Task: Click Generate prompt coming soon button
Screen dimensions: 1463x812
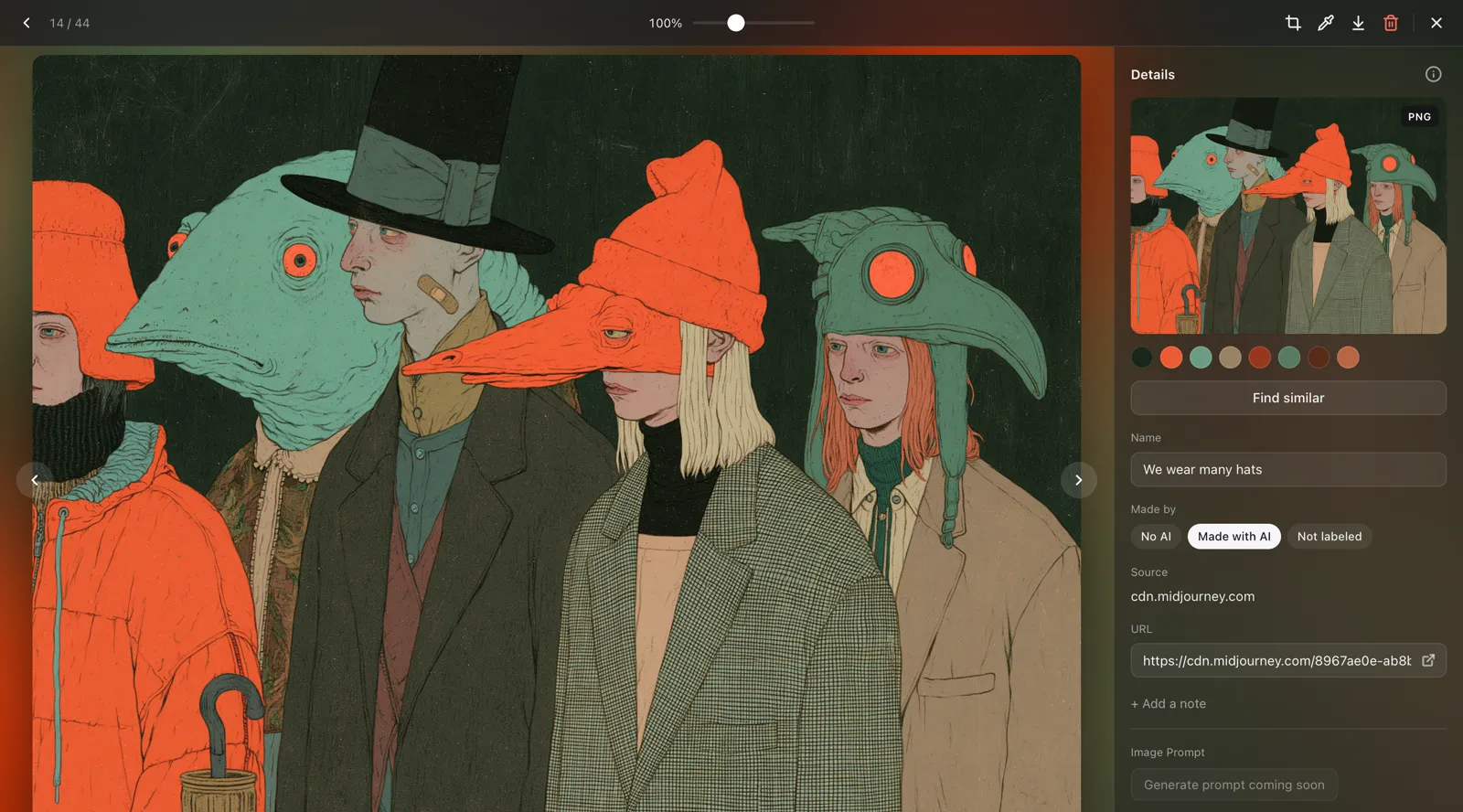Action: click(1234, 785)
